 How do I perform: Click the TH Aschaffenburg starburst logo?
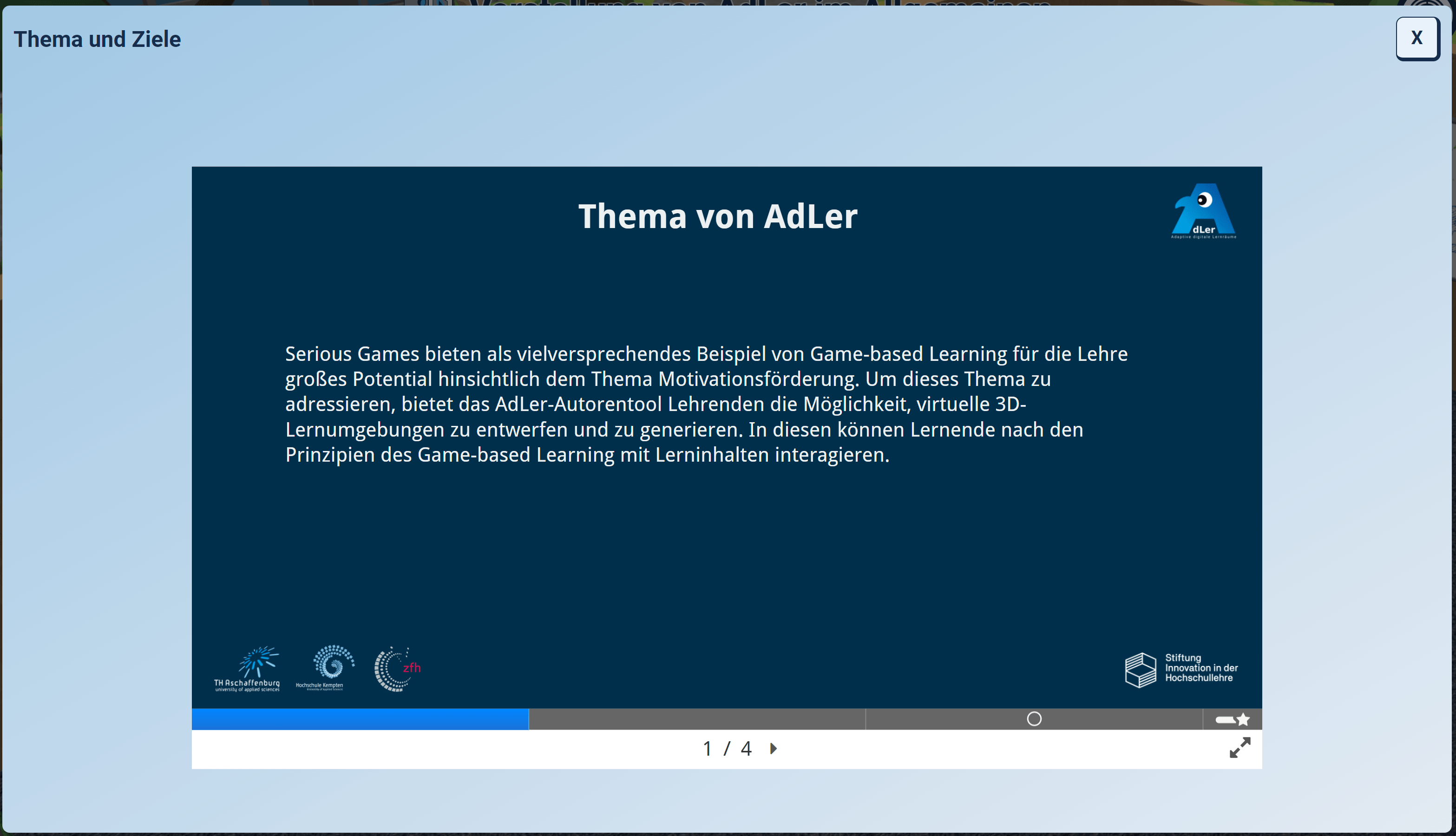pos(258,661)
